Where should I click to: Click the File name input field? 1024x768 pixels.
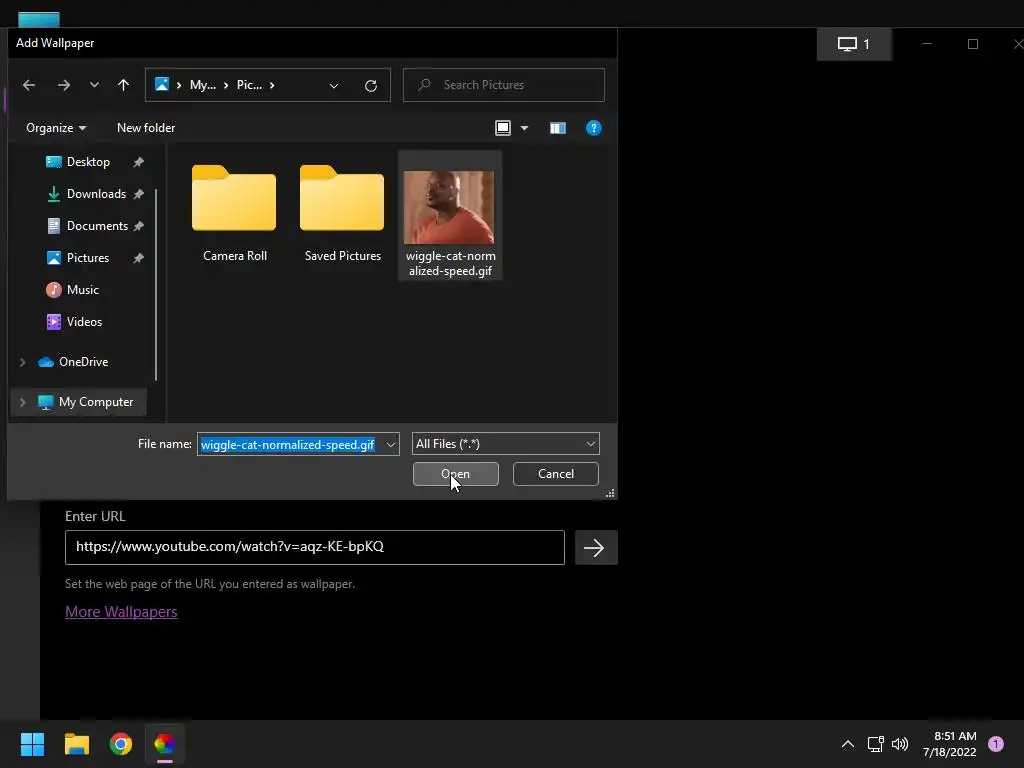(291, 445)
